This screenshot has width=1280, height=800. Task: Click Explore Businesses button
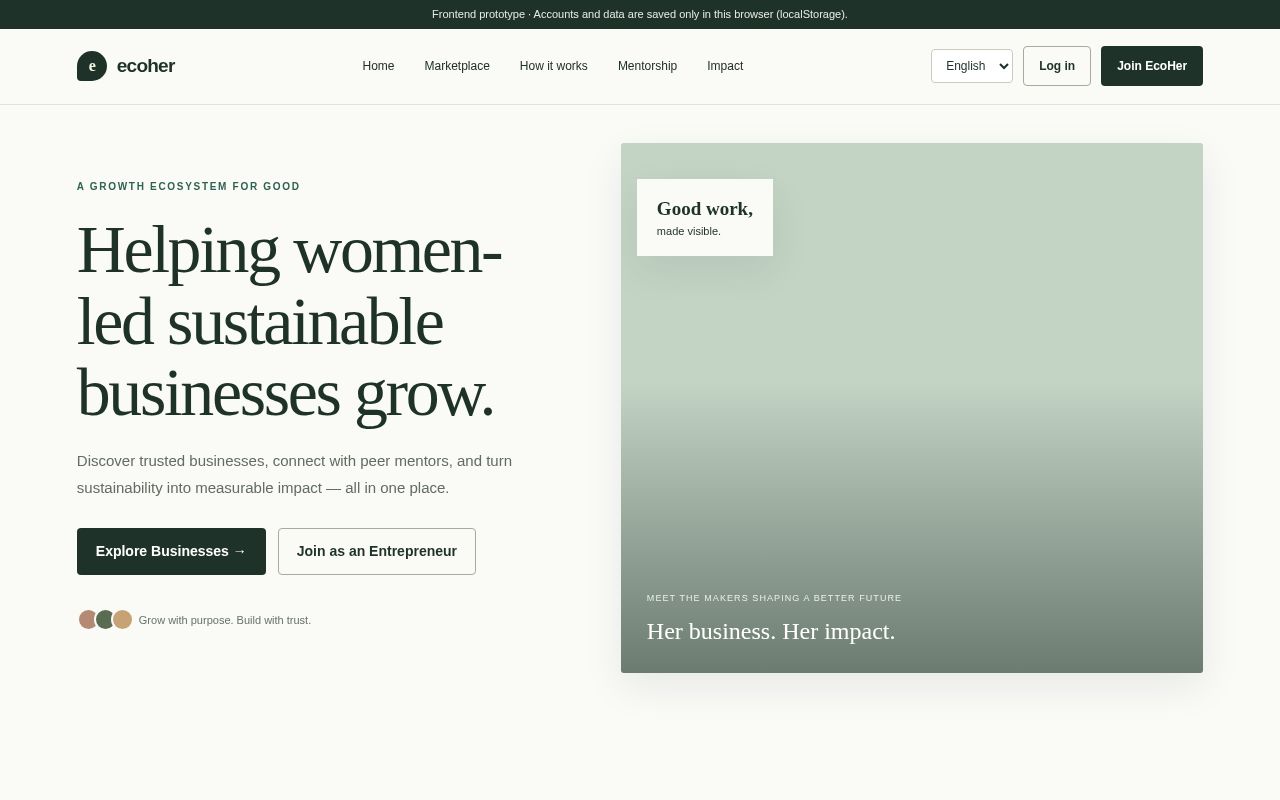click(171, 551)
